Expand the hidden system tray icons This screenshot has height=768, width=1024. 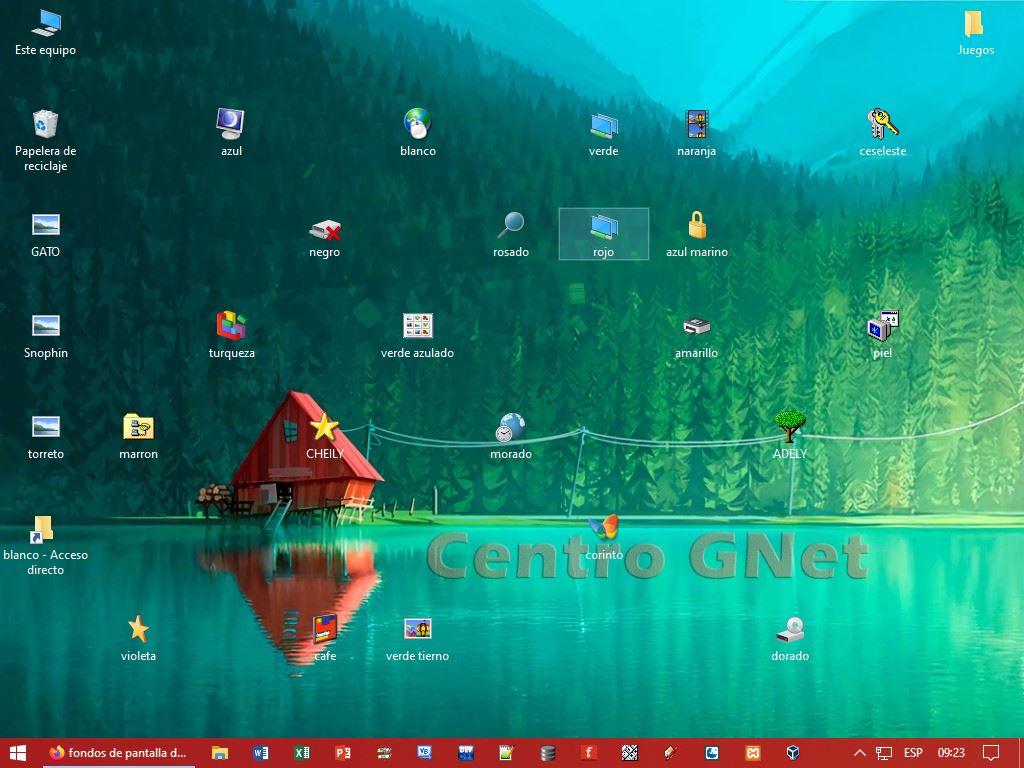click(x=859, y=753)
